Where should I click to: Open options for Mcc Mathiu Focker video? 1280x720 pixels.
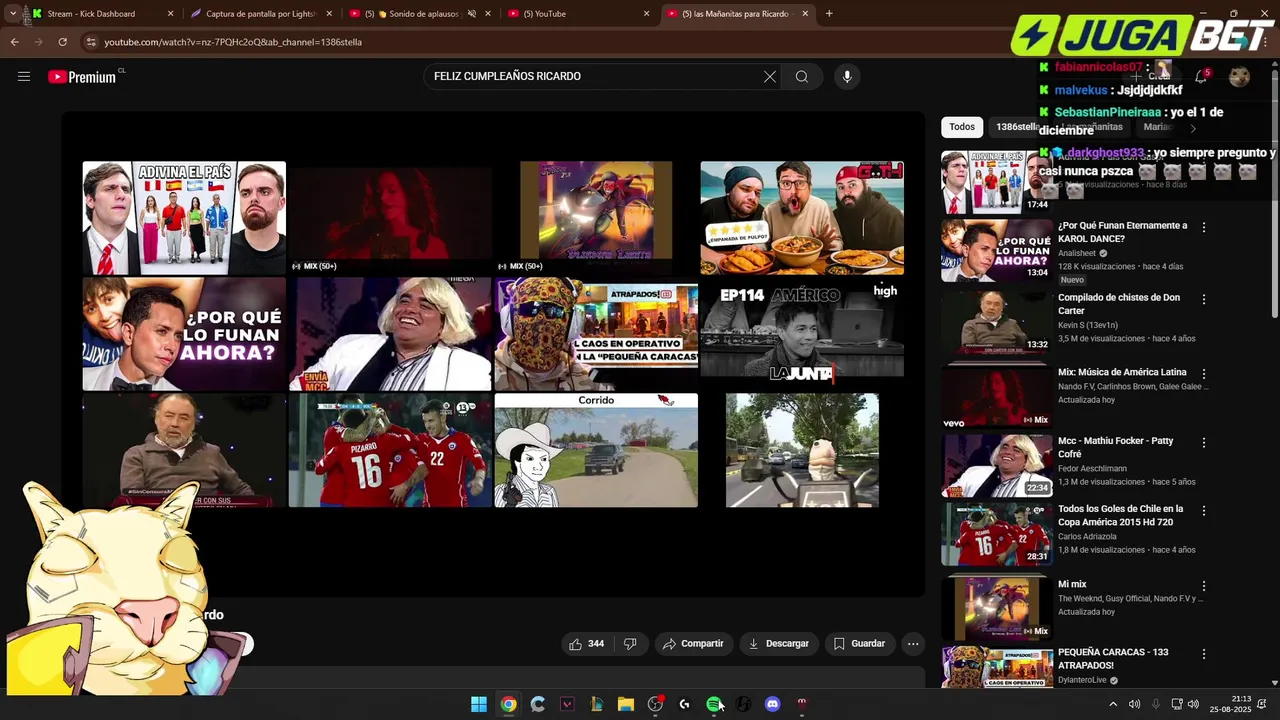pos(1204,442)
